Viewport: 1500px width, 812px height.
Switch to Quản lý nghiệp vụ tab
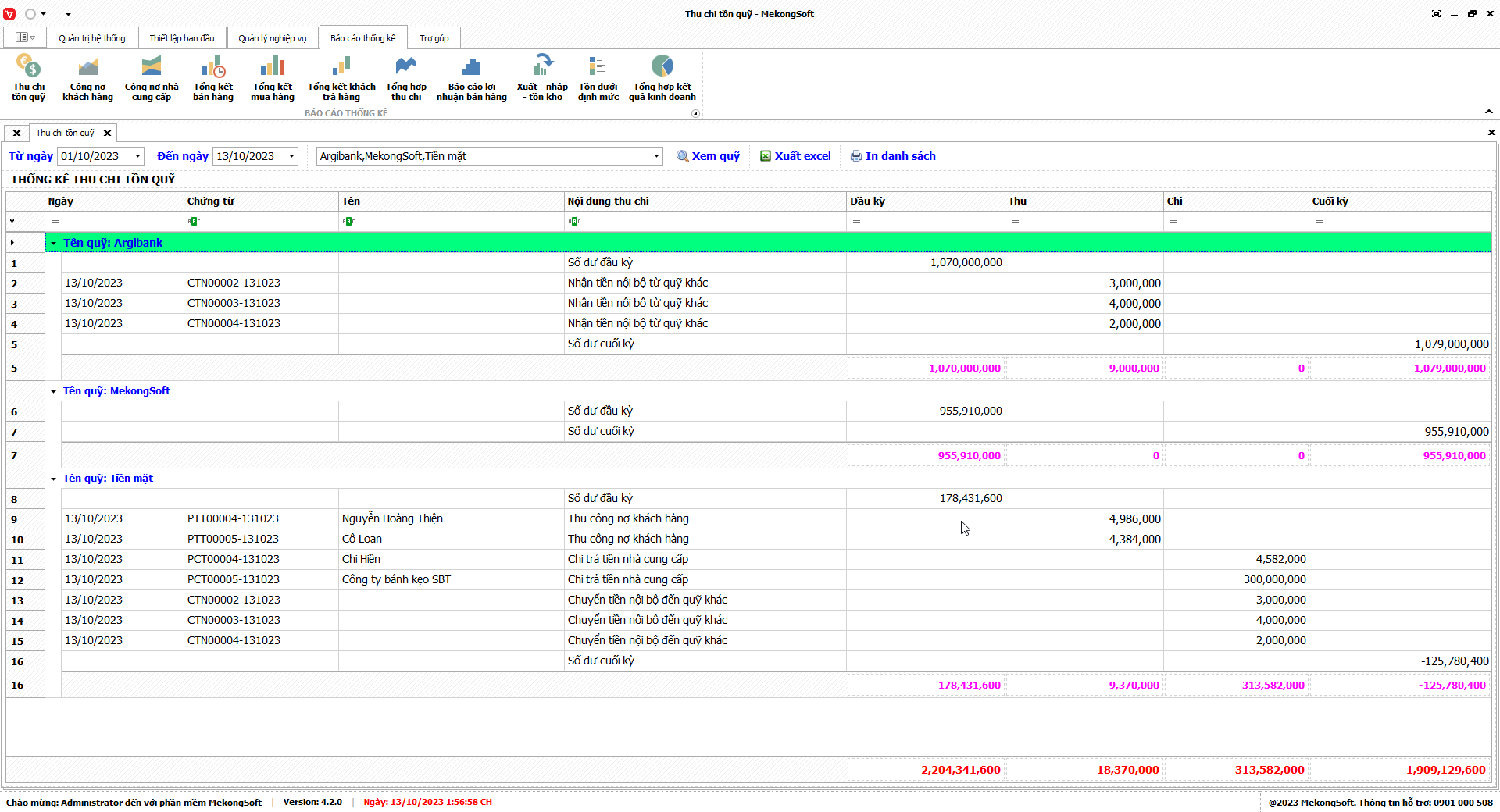click(272, 38)
